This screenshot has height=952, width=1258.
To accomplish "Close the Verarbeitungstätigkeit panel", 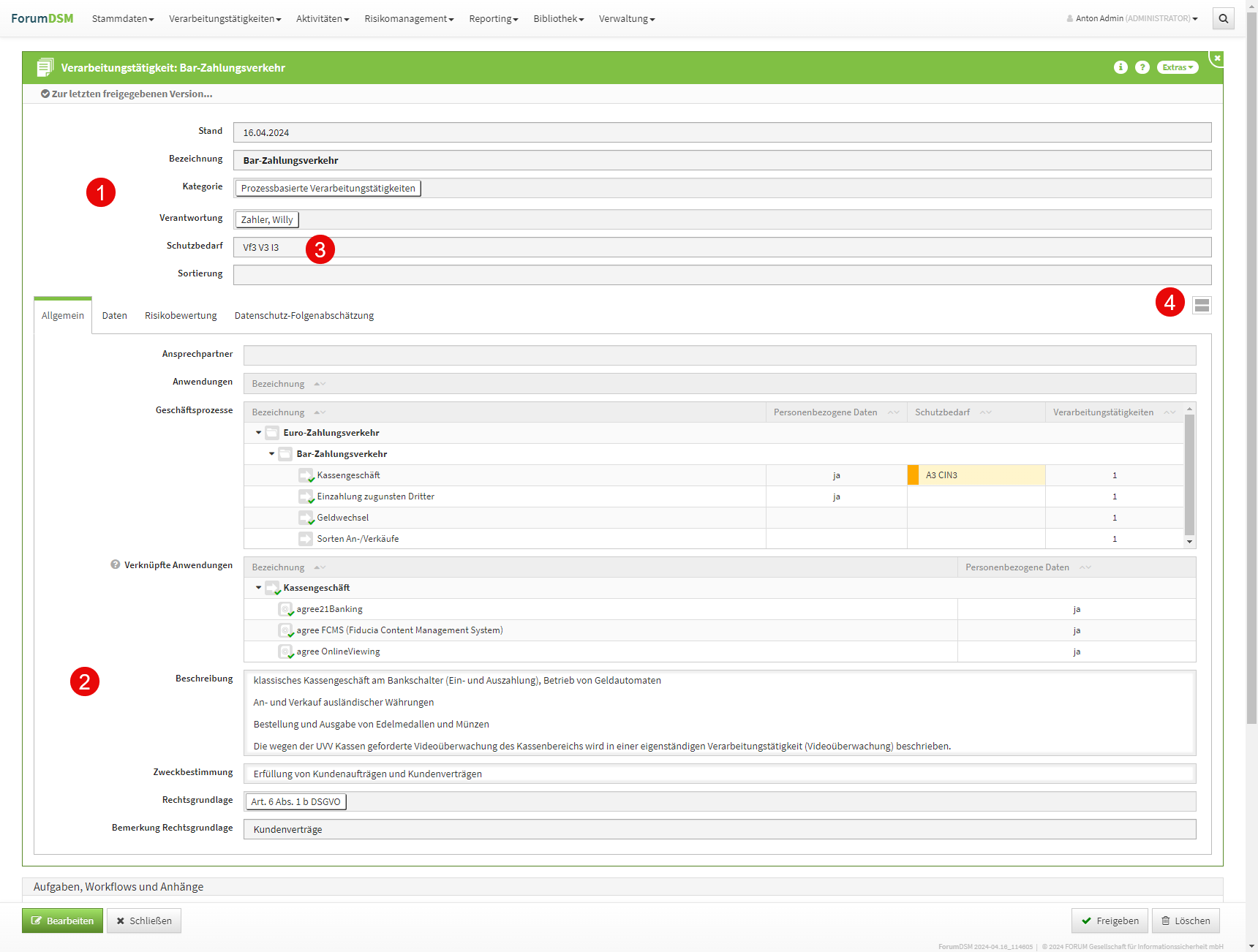I will pyautogui.click(x=1217, y=58).
